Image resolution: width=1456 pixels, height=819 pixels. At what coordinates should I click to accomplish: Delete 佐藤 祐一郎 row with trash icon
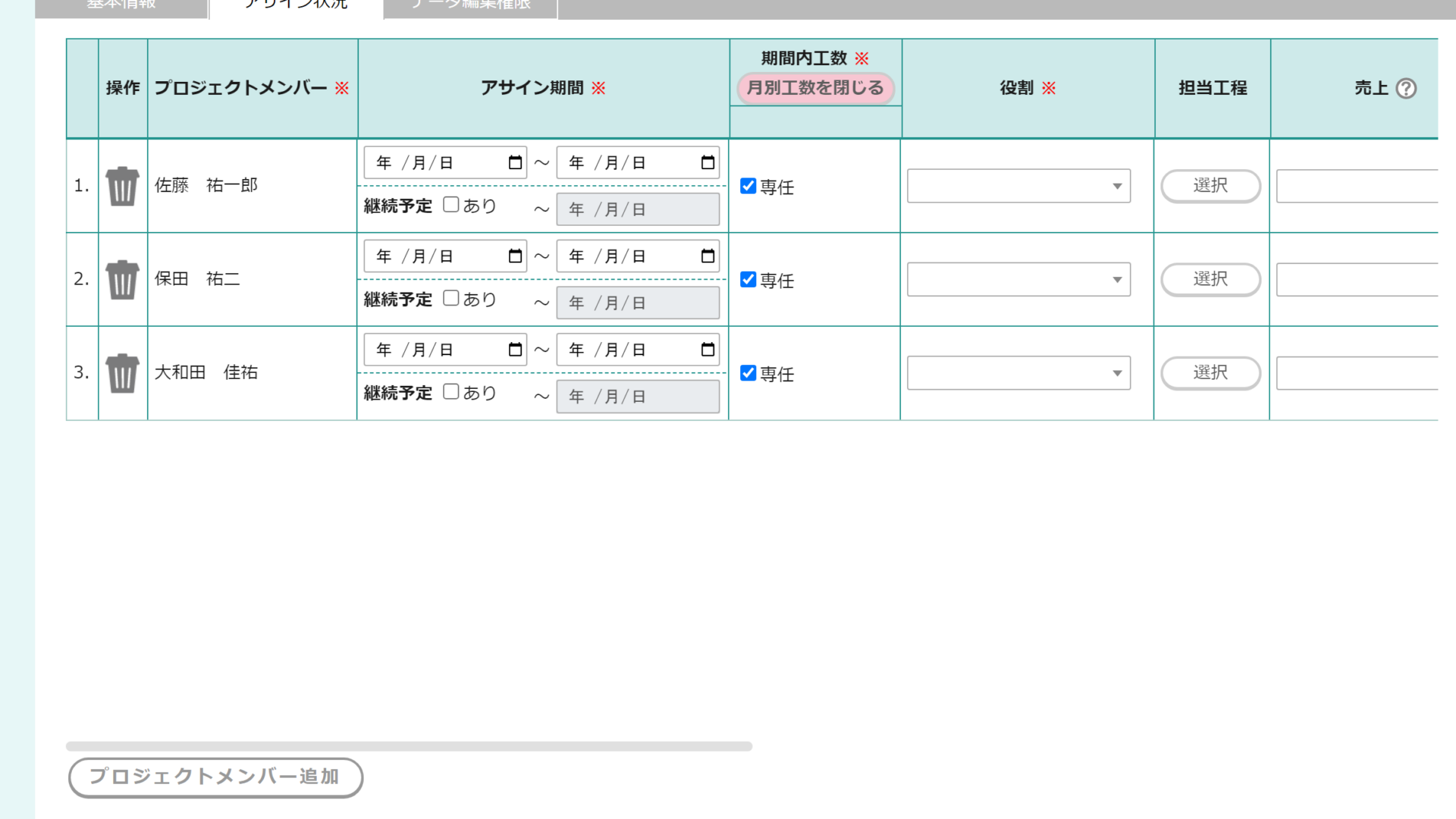122,187
